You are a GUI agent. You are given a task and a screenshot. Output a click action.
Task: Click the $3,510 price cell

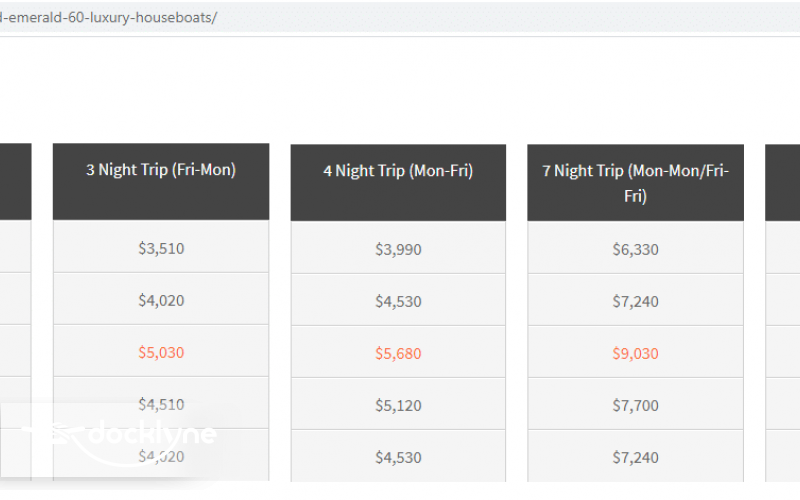[161, 248]
